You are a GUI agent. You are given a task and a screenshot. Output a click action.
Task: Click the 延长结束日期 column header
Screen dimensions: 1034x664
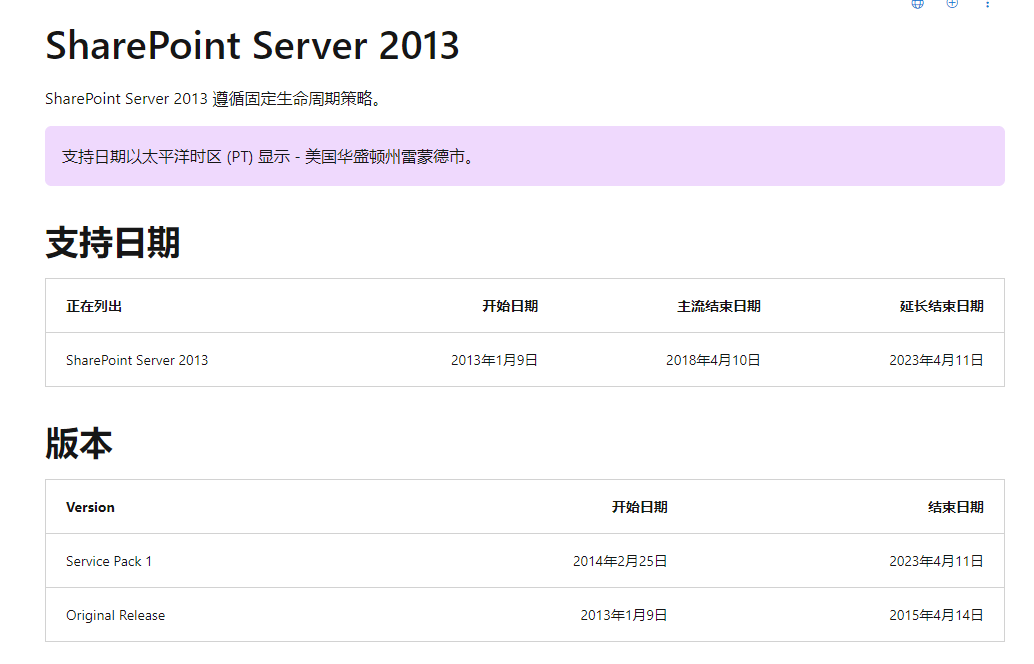pos(941,306)
